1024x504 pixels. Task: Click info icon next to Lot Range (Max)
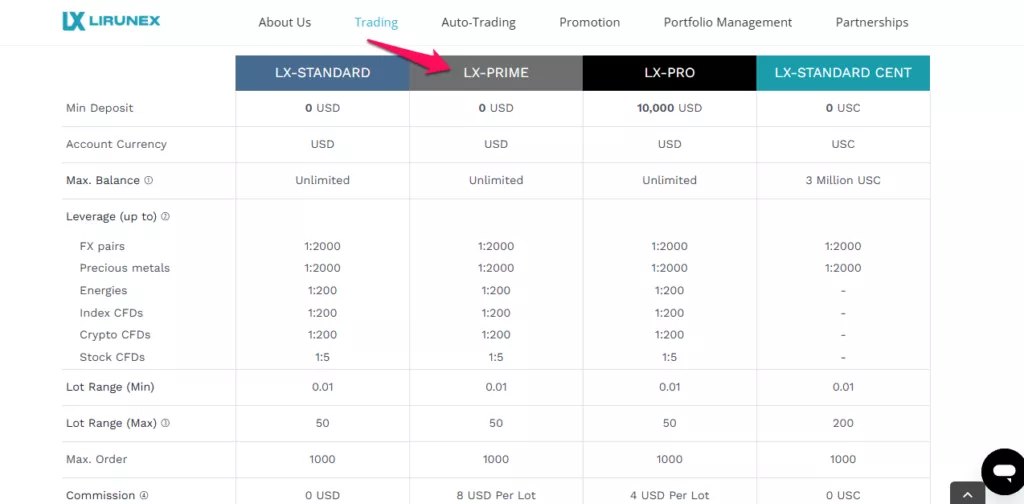pyautogui.click(x=165, y=423)
